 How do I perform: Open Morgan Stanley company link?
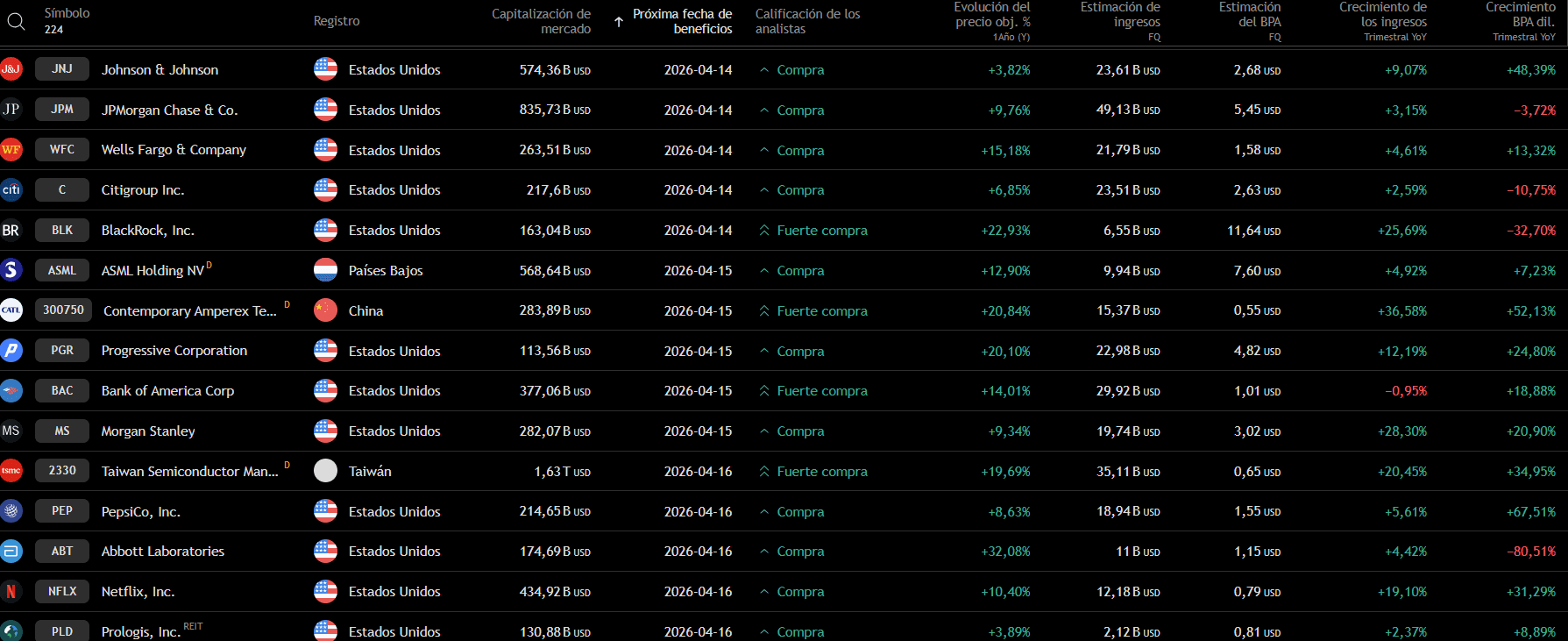[x=148, y=431]
